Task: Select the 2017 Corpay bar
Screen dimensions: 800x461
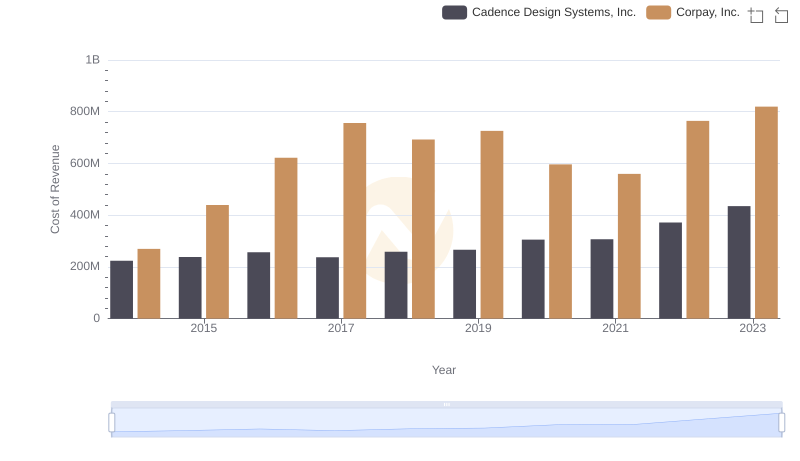Action: 355,221
